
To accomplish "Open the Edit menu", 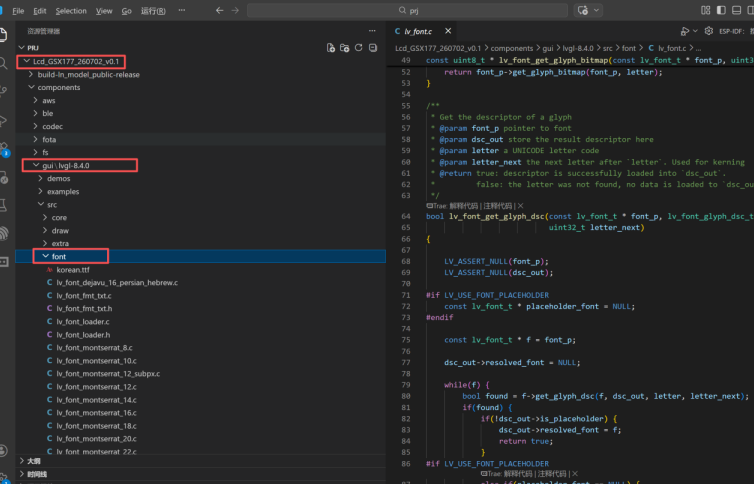I will tap(39, 11).
